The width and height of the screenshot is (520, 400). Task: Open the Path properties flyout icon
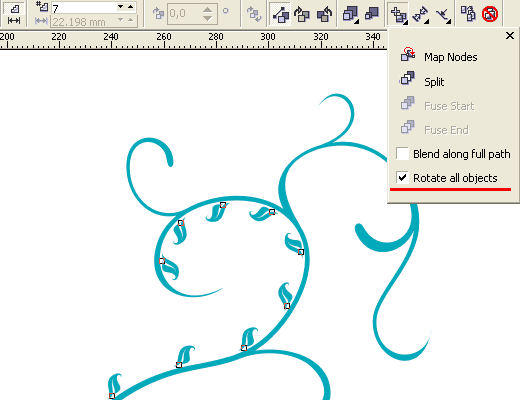pos(444,14)
